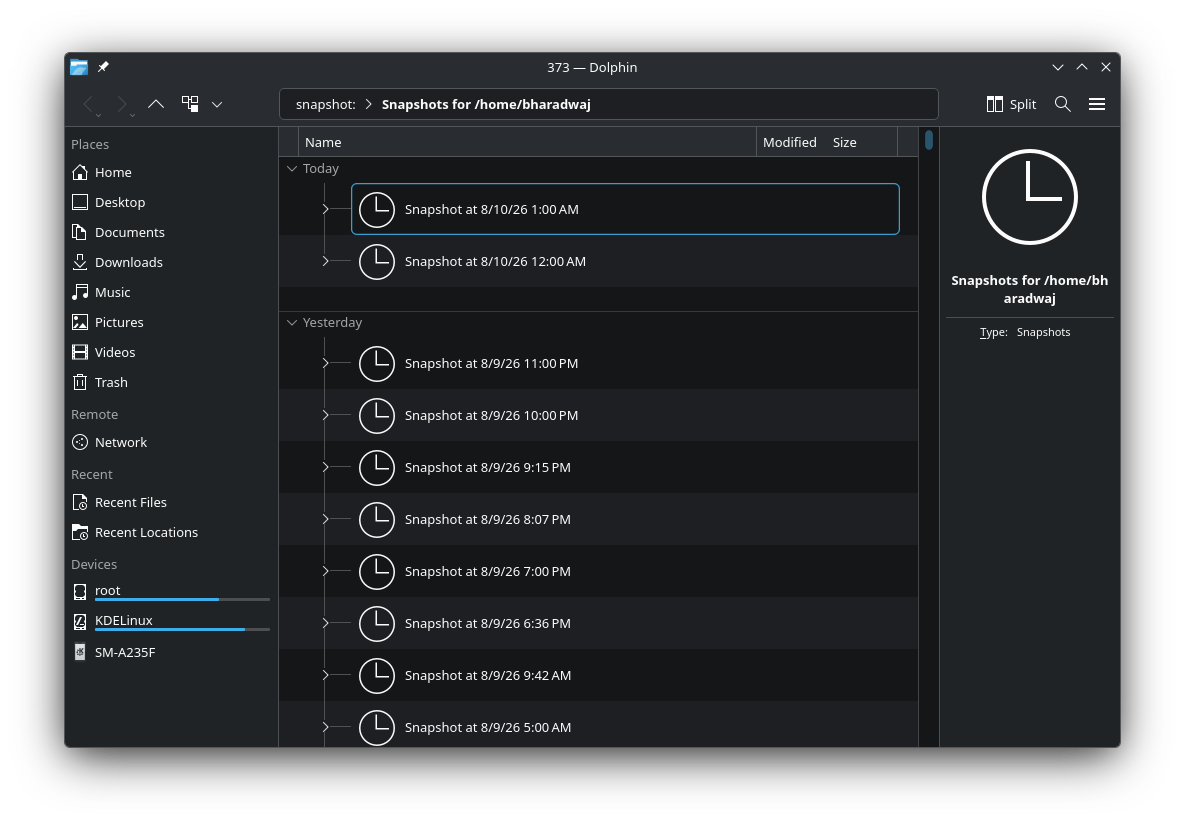Click the large clock preview in info panel

(x=1029, y=197)
